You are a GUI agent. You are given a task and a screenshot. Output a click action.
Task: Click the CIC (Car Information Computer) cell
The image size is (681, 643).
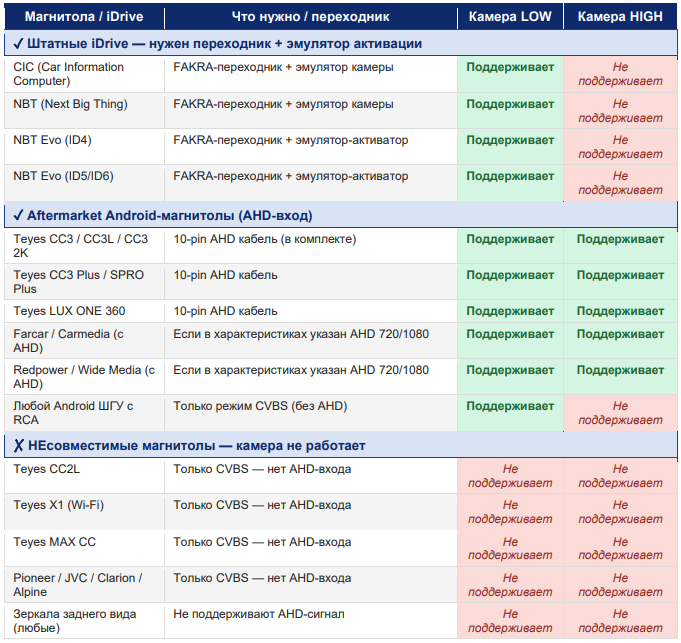point(84,74)
